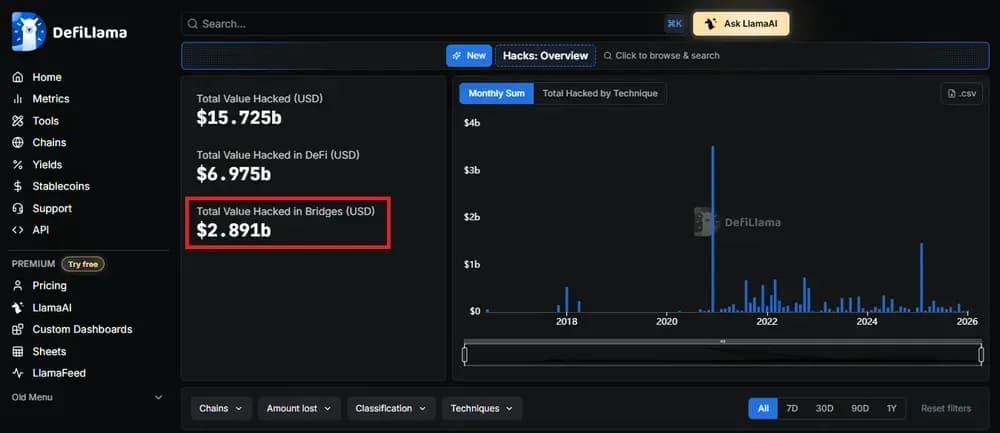Image resolution: width=1000 pixels, height=433 pixels.
Task: Open the LlamaFeed menu item
Action: point(58,373)
